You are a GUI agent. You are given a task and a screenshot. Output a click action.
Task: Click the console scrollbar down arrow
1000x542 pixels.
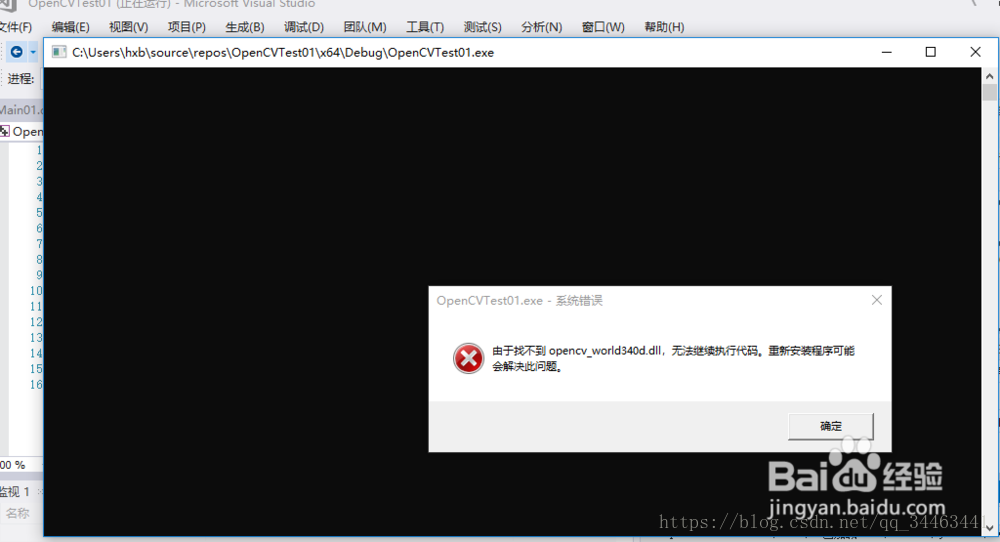click(x=989, y=528)
